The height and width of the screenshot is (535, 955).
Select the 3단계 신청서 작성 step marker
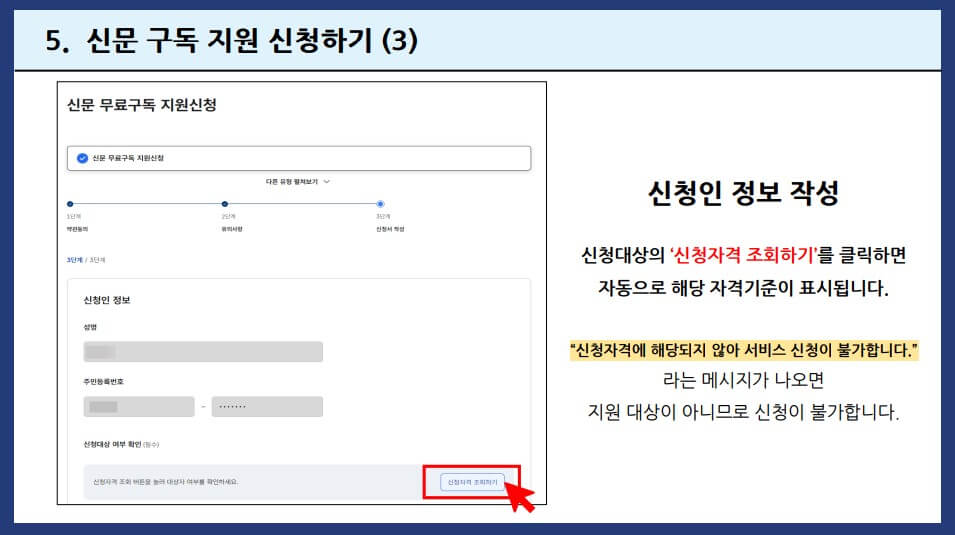point(380,204)
